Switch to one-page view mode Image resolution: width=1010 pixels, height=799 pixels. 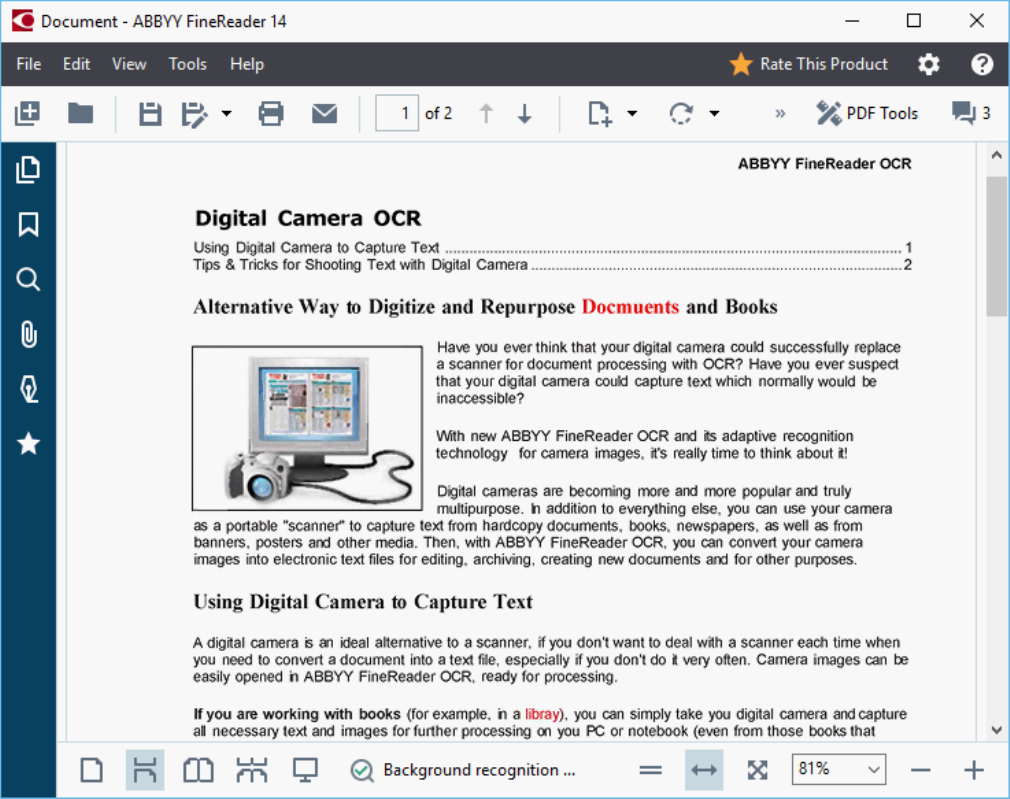(x=91, y=770)
